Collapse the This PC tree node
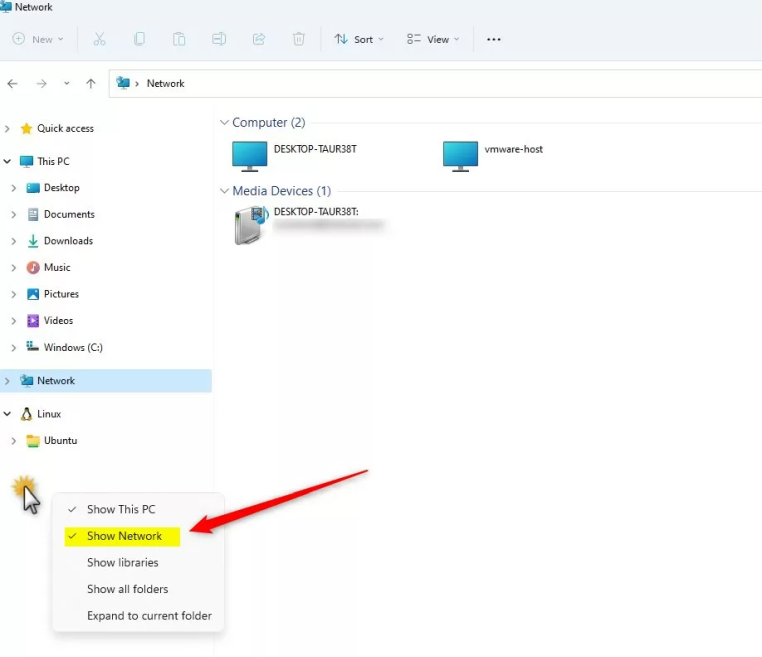Viewport: 762px width, 657px height. [8, 161]
